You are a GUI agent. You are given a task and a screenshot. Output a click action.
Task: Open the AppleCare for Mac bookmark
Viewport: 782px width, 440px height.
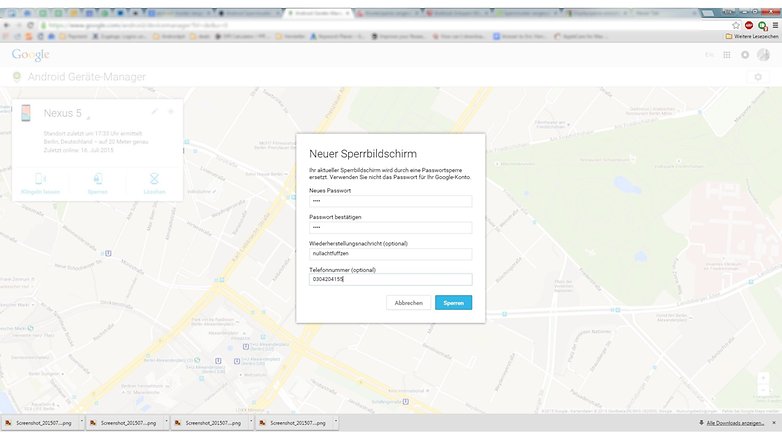[x=582, y=36]
